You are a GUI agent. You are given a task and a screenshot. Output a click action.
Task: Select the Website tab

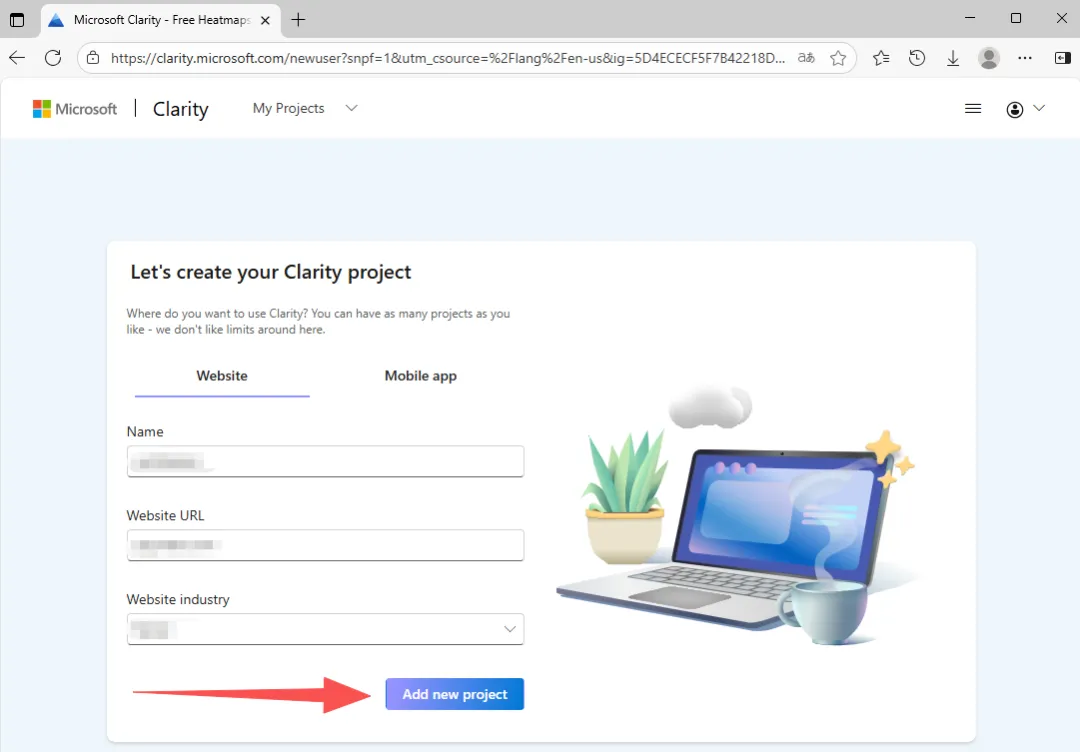pos(222,376)
